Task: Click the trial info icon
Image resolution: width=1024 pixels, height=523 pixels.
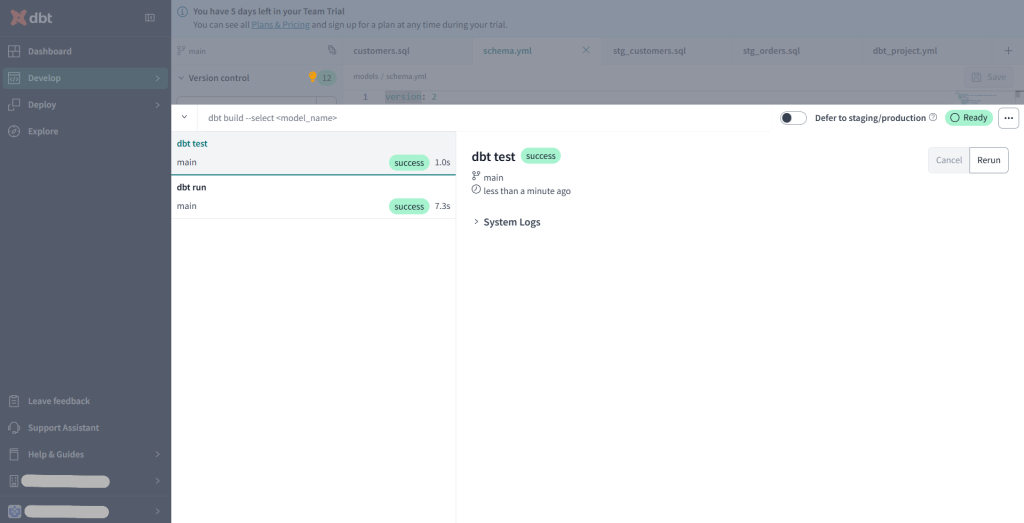Action: pos(182,12)
